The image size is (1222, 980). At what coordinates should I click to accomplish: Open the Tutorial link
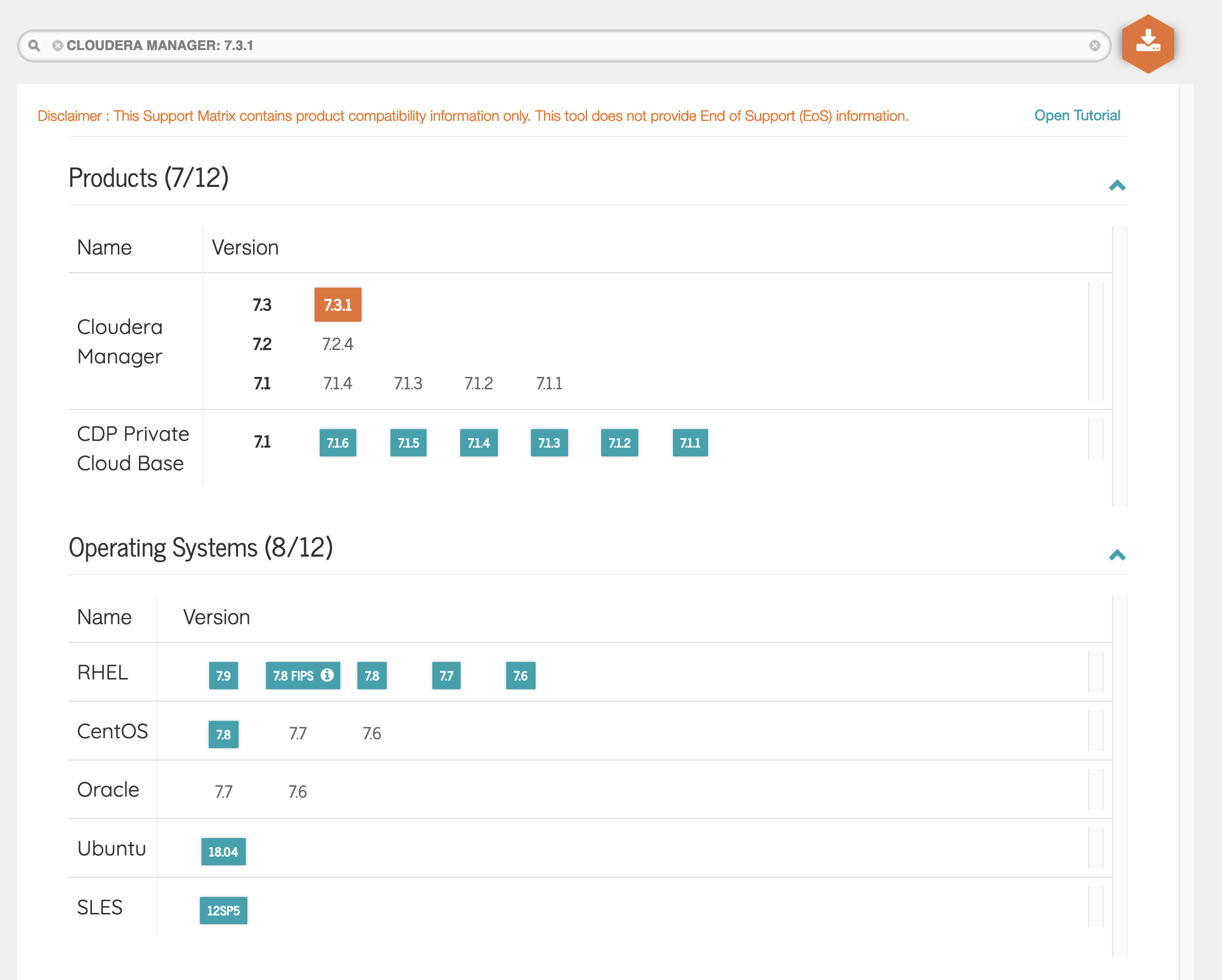click(x=1077, y=115)
